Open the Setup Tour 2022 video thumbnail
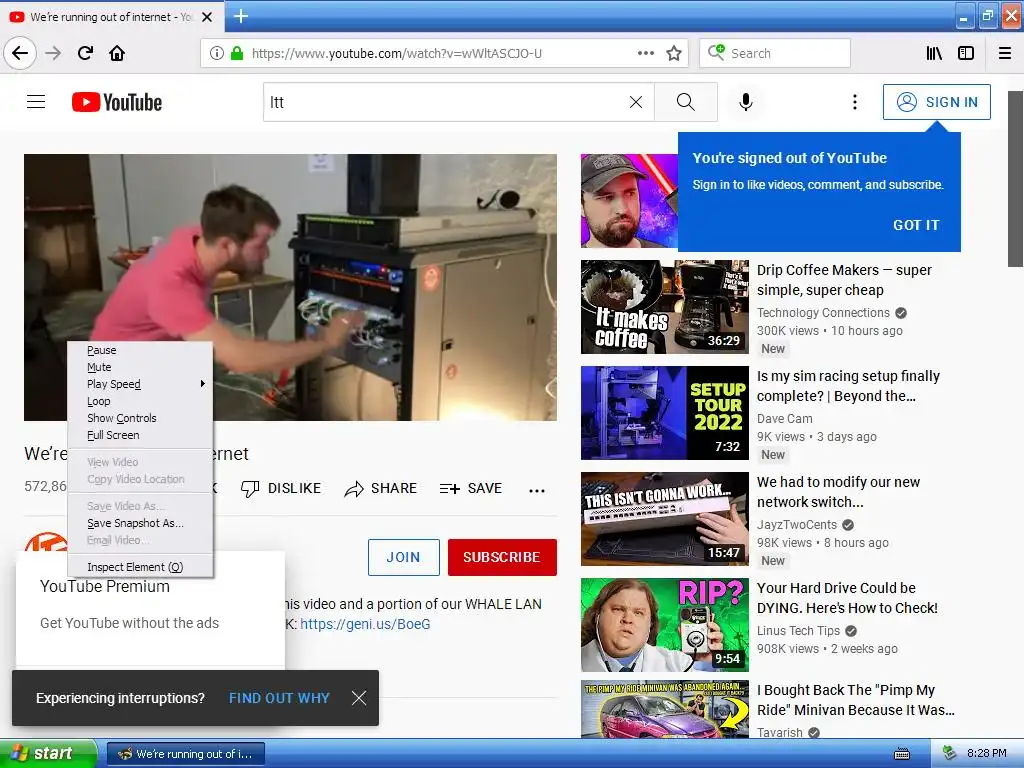The image size is (1024, 768). pyautogui.click(x=665, y=413)
